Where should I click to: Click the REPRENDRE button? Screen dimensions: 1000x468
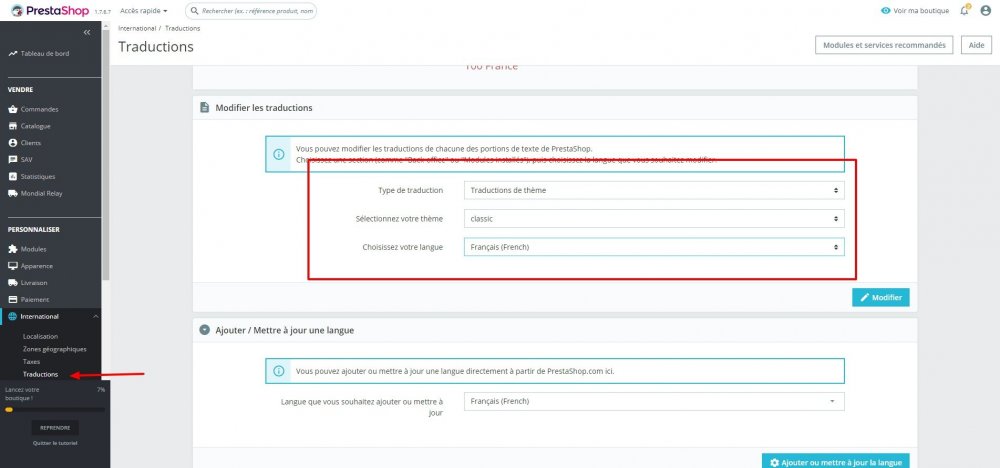tap(55, 428)
